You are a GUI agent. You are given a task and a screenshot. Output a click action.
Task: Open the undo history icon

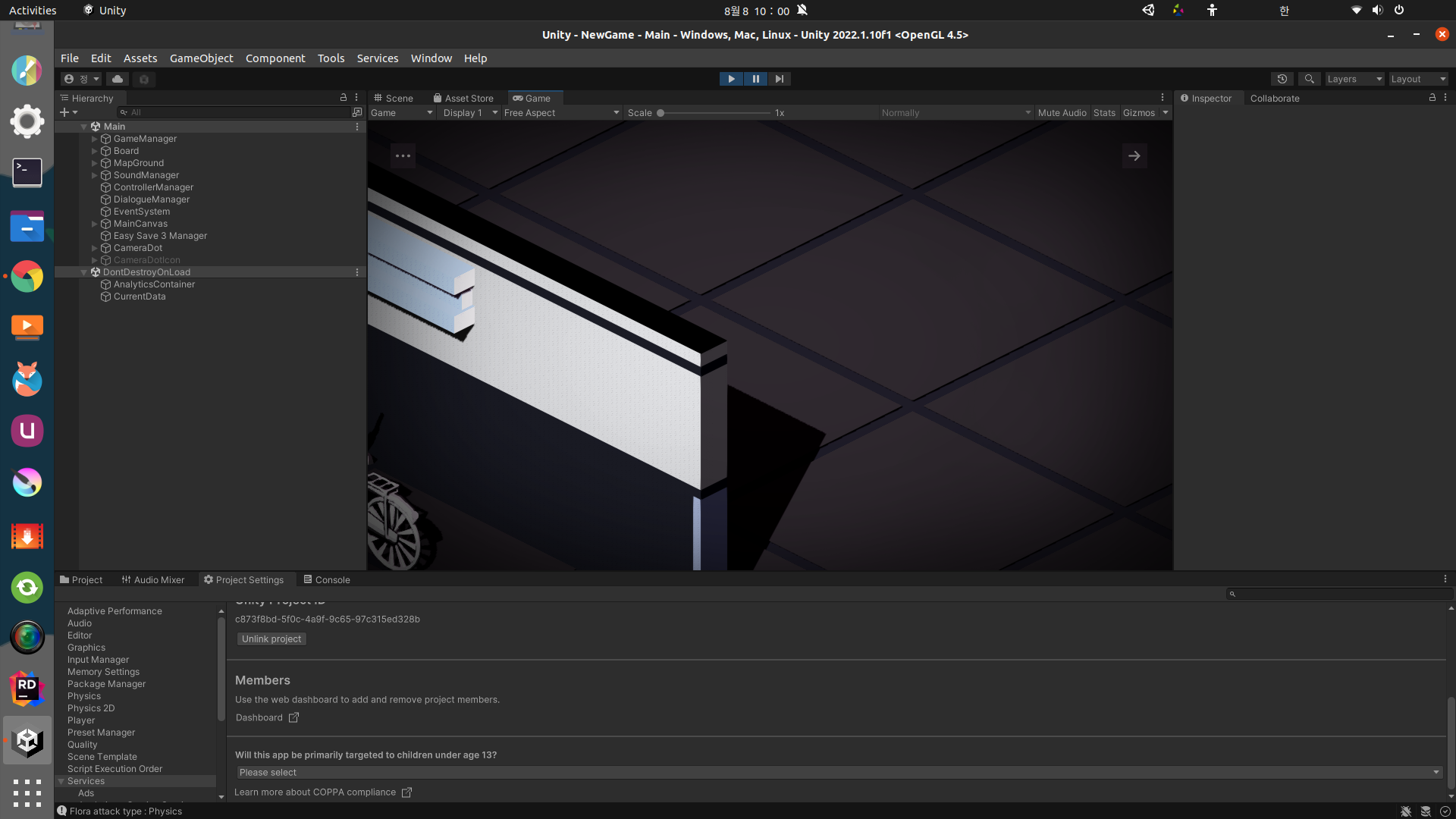pos(1282,79)
